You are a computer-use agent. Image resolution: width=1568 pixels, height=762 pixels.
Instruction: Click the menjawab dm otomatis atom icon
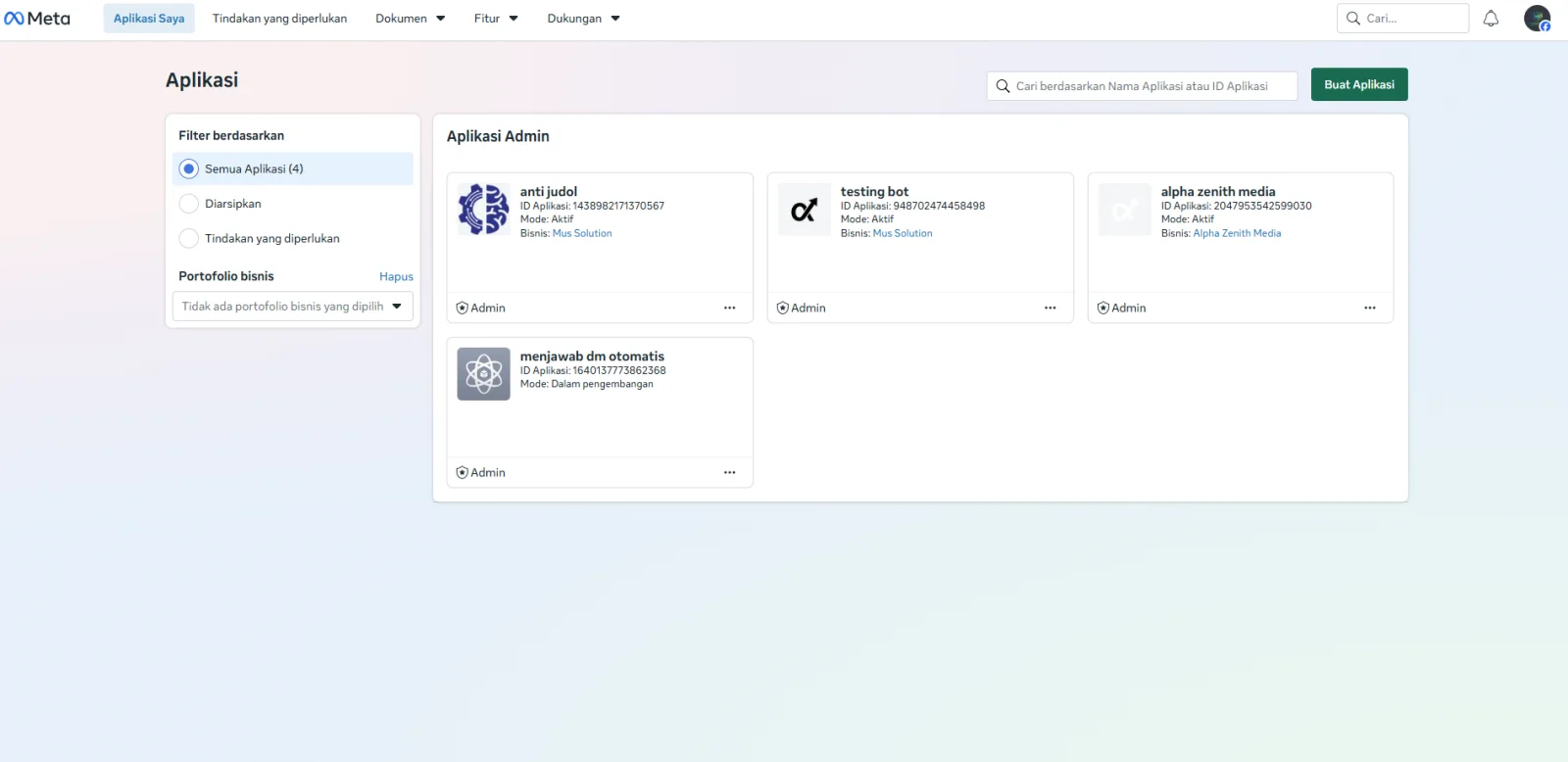tap(483, 373)
